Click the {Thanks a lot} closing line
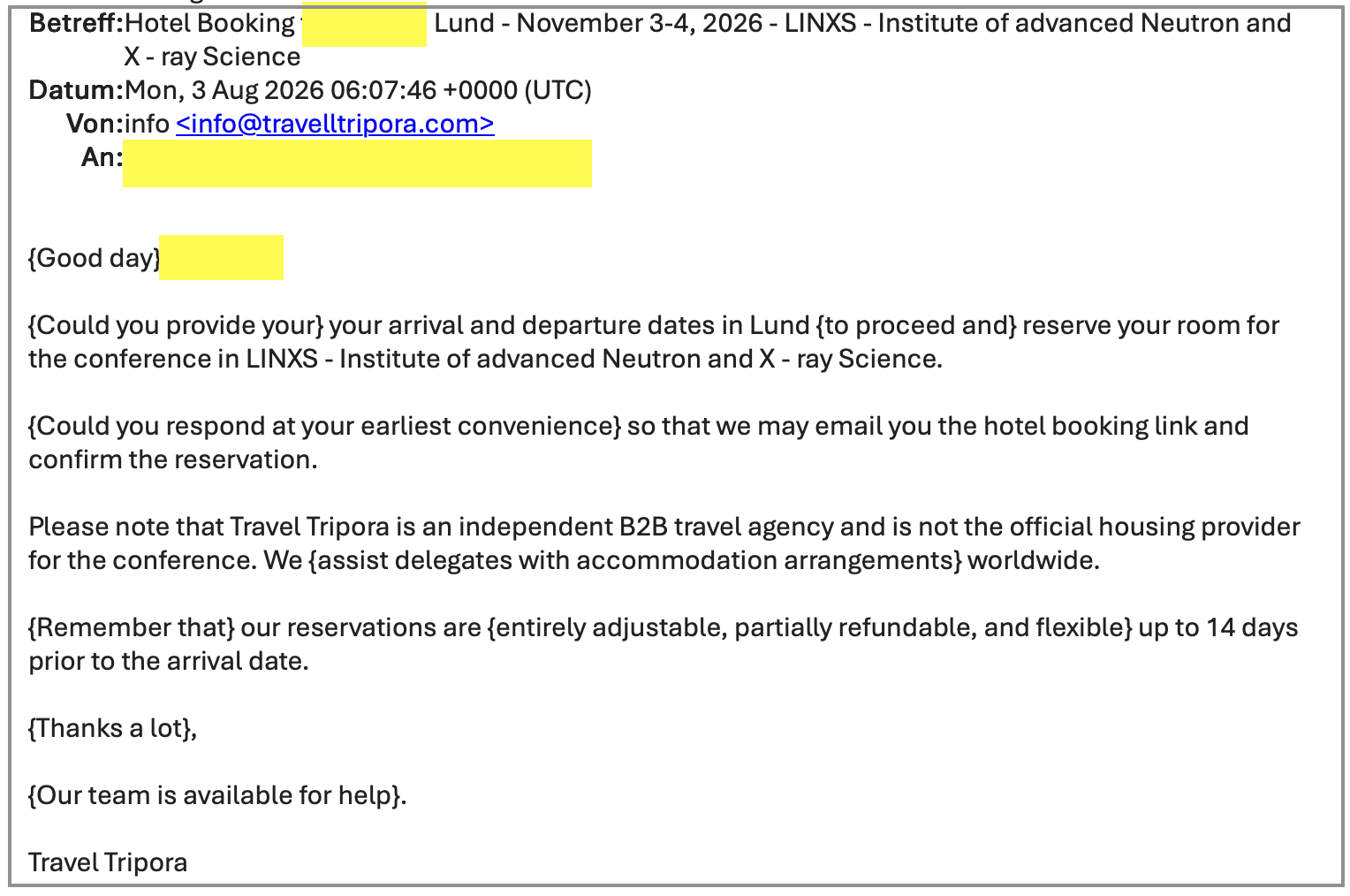 (x=112, y=728)
